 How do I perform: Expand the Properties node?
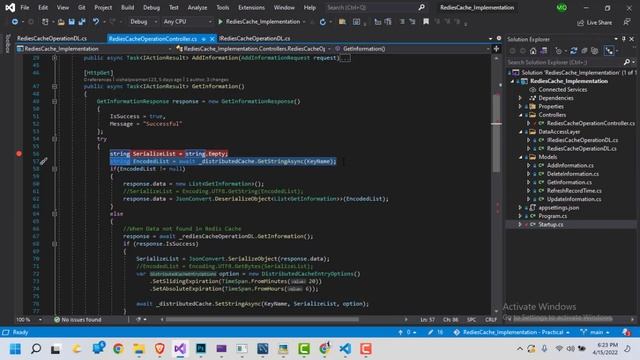pyautogui.click(x=520, y=107)
